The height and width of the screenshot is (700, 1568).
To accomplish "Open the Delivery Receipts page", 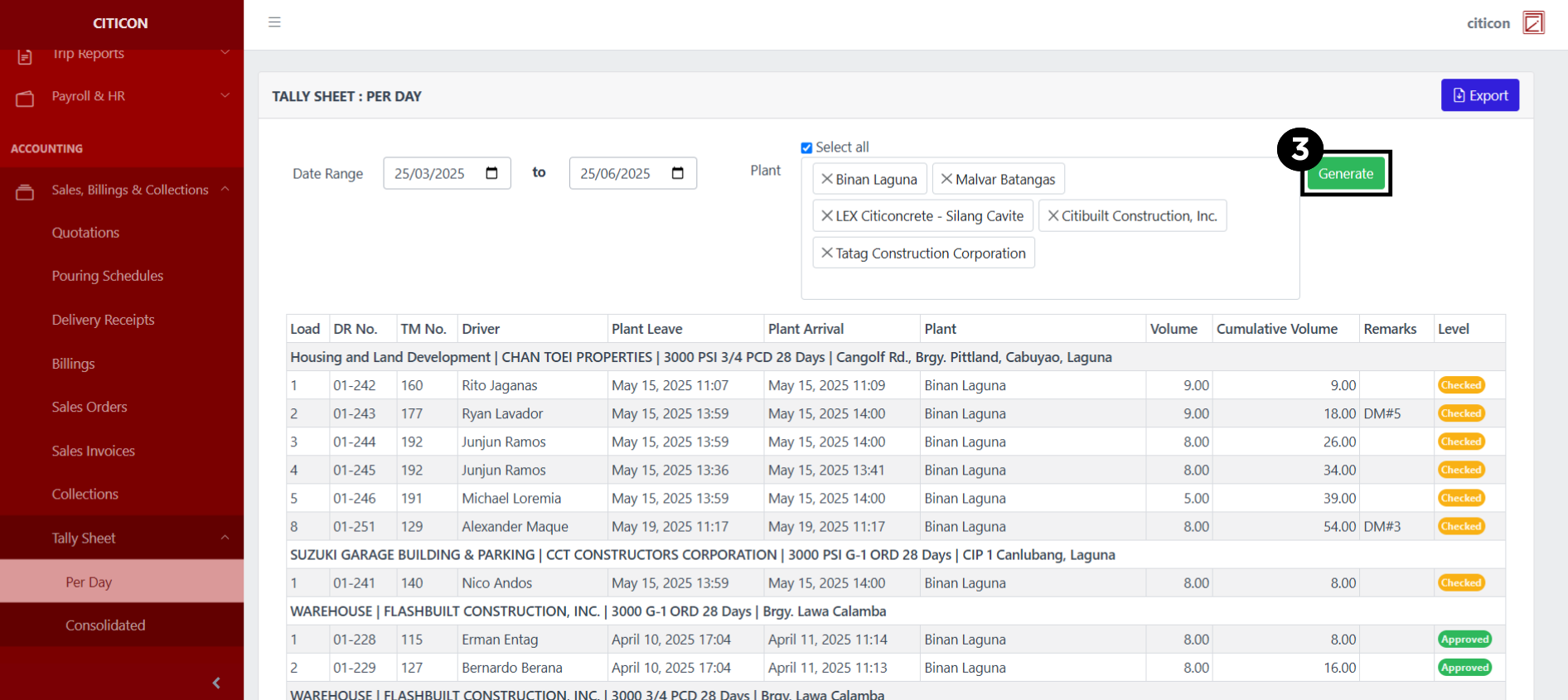I will 103,320.
